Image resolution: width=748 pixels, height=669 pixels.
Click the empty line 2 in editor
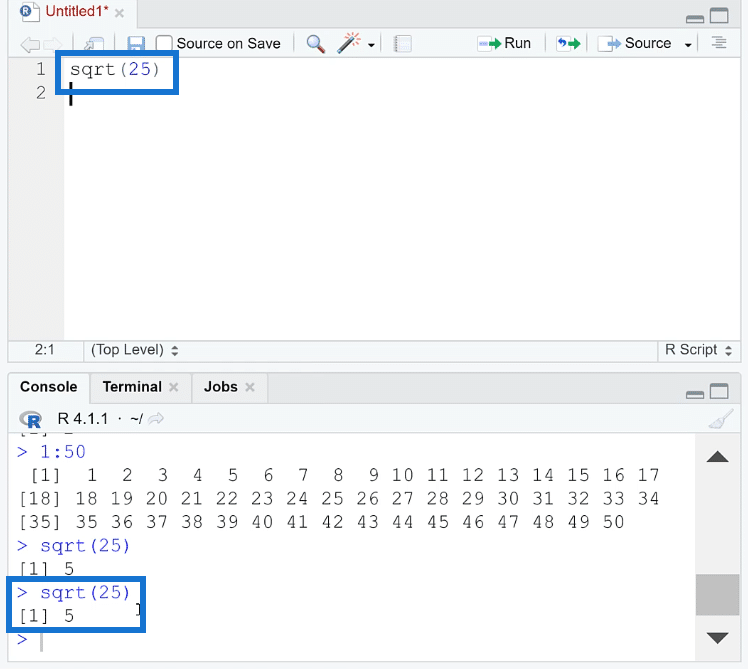tap(401, 93)
